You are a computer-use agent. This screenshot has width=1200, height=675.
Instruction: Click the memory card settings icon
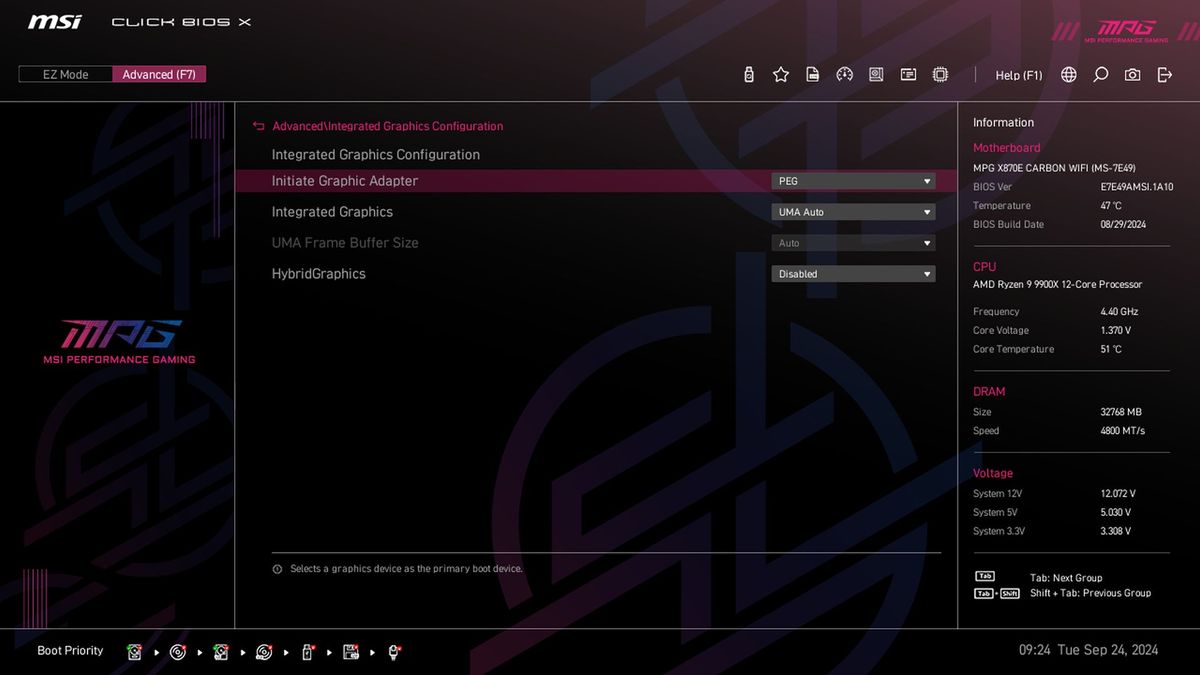(908, 75)
